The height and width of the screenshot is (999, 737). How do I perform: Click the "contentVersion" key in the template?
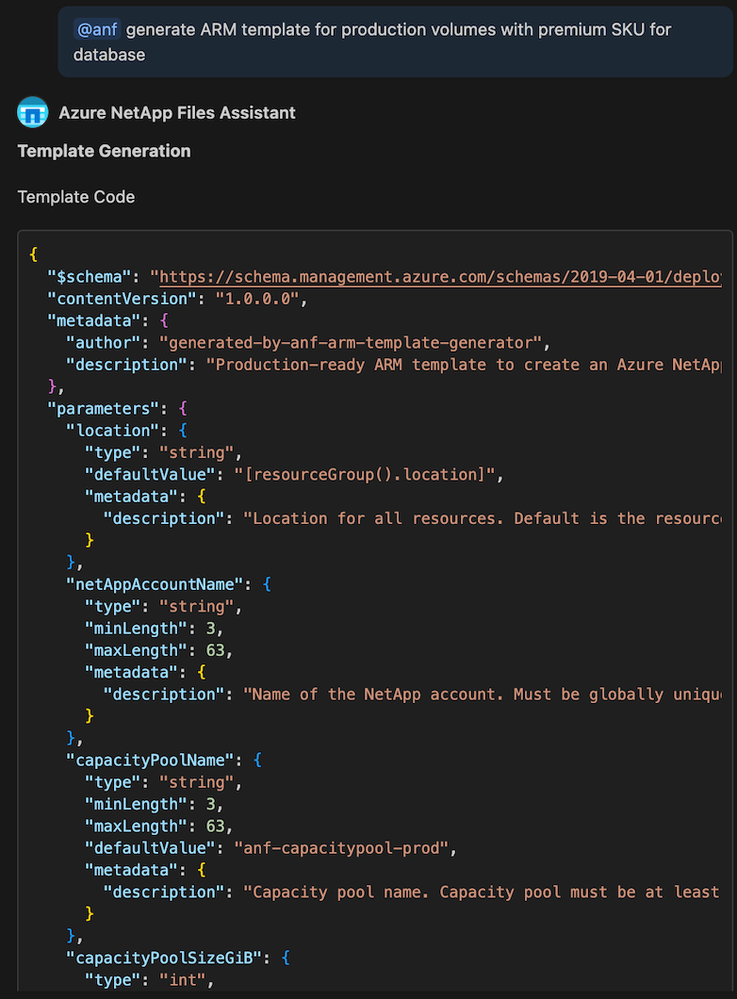117,299
